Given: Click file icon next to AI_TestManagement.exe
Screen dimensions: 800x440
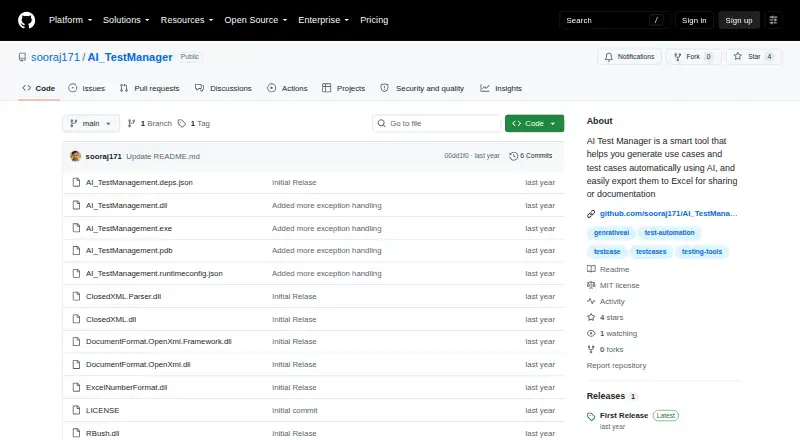Looking at the screenshot, I should 76,228.
